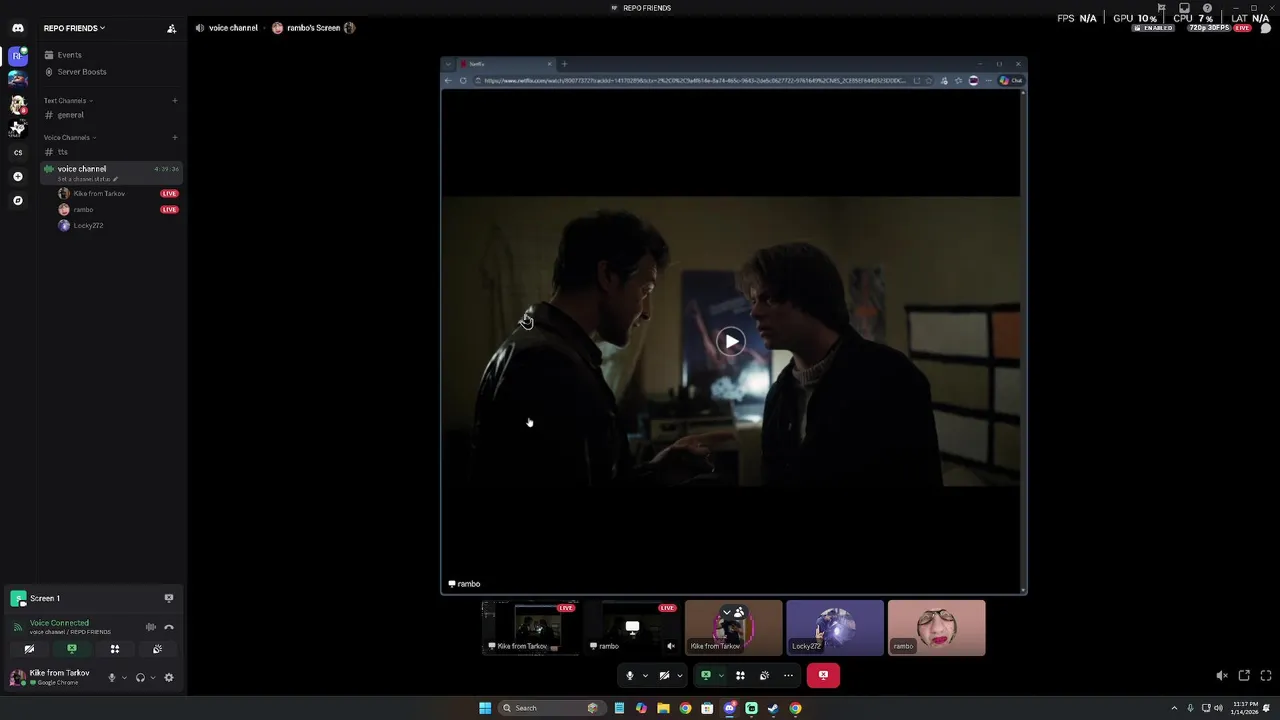Select Locky272 participant tile
The width and height of the screenshot is (1280, 720).
[835, 627]
